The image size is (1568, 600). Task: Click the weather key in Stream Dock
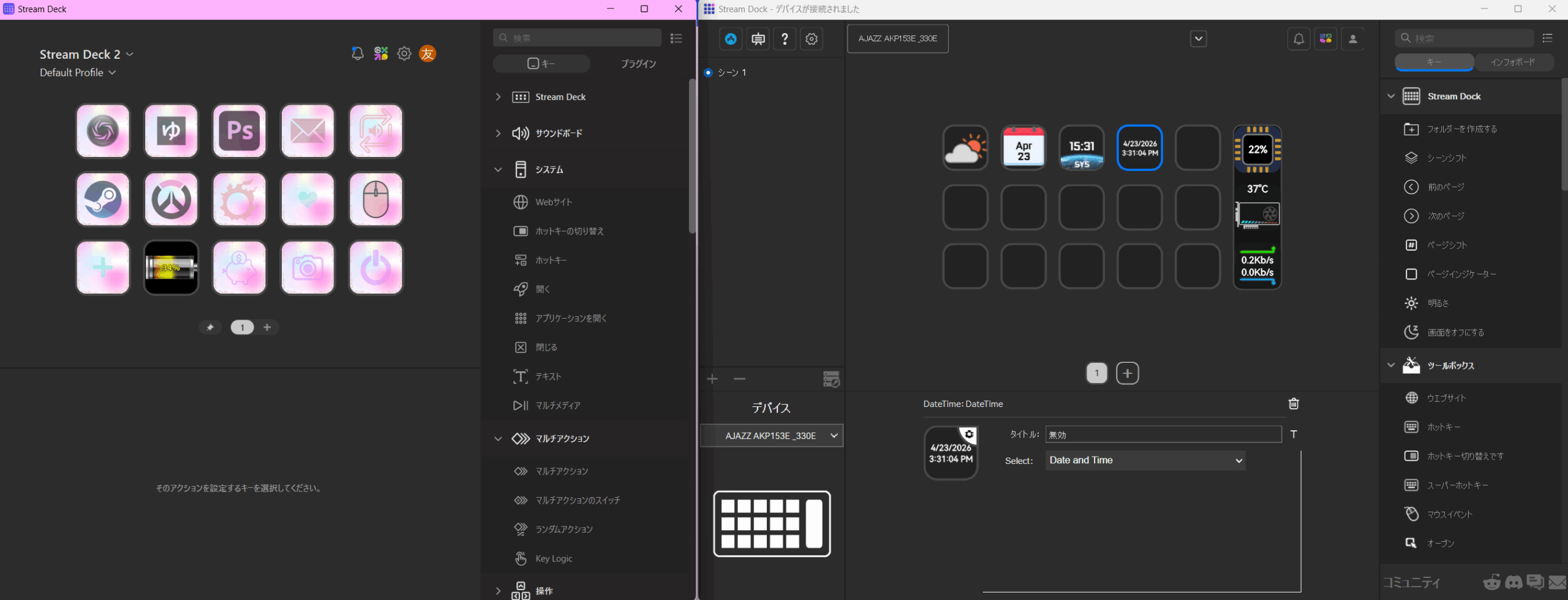(965, 148)
